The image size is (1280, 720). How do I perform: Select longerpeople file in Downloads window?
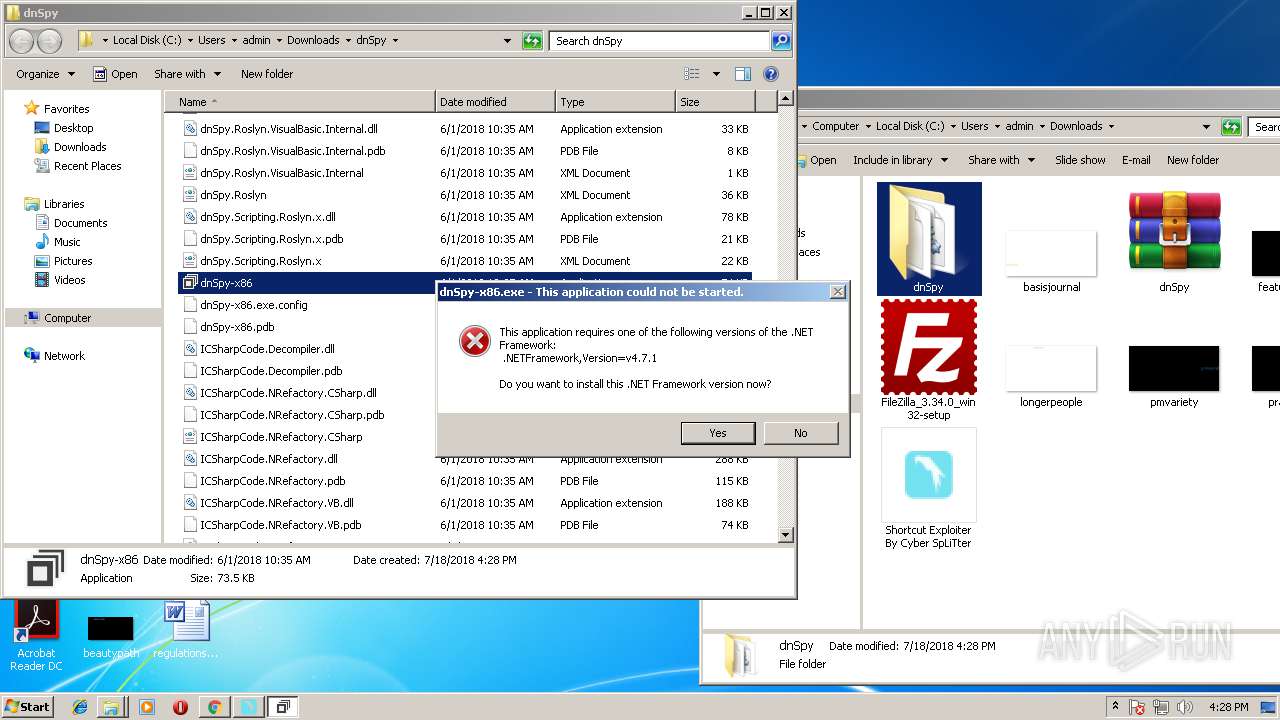click(1051, 376)
